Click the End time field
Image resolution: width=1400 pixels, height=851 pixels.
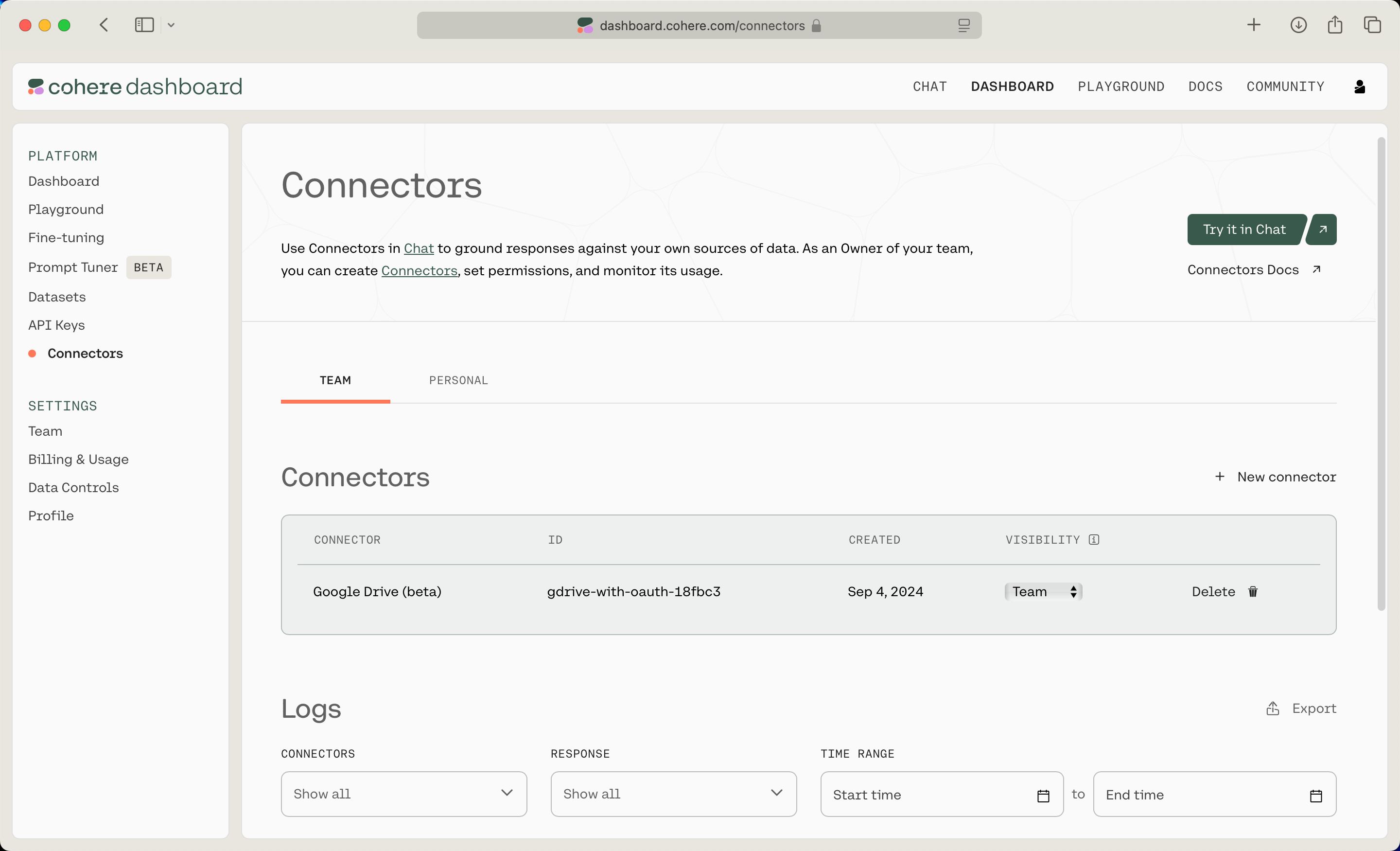pyautogui.click(x=1214, y=794)
